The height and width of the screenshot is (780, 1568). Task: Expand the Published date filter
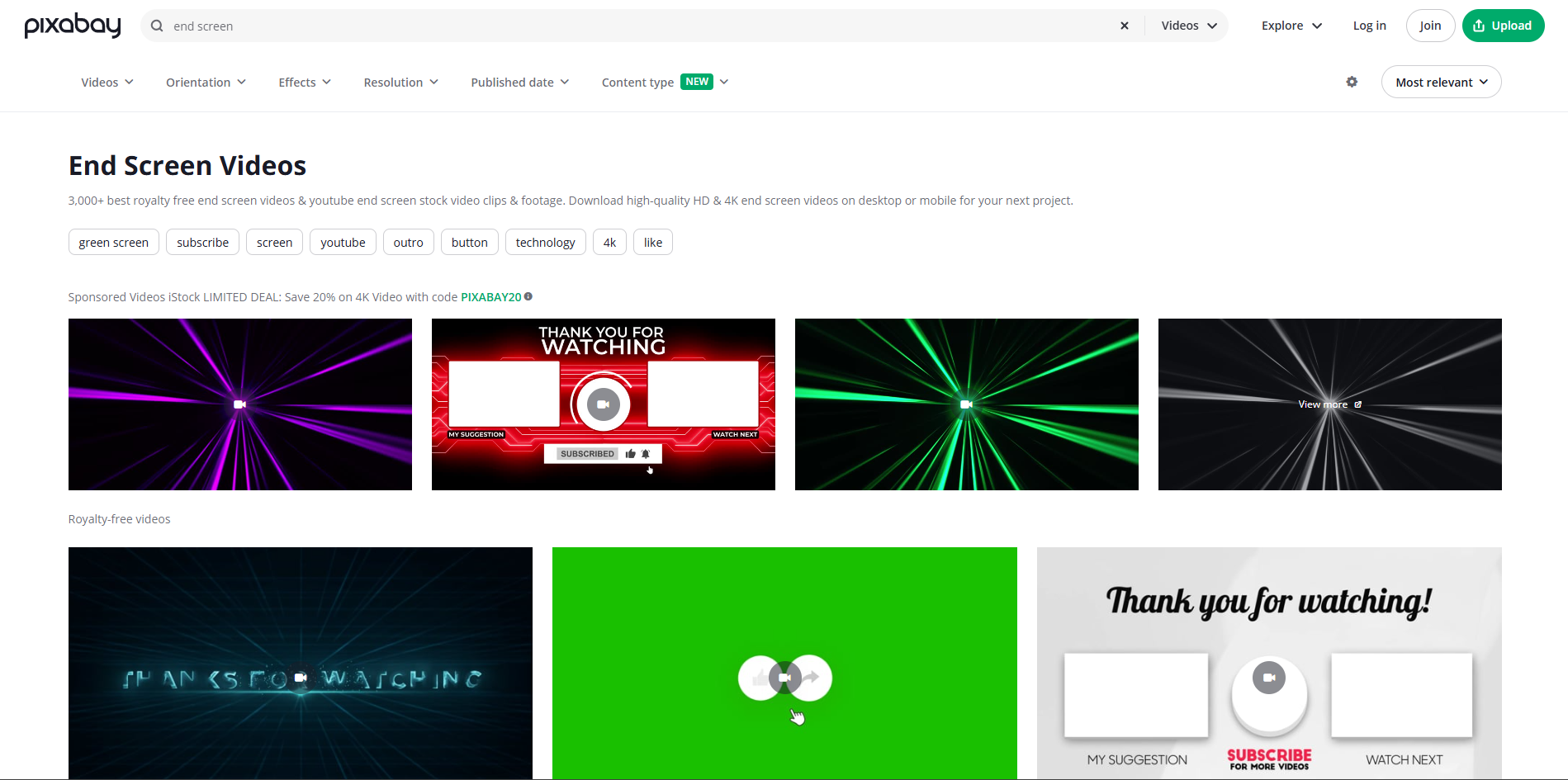[x=519, y=82]
